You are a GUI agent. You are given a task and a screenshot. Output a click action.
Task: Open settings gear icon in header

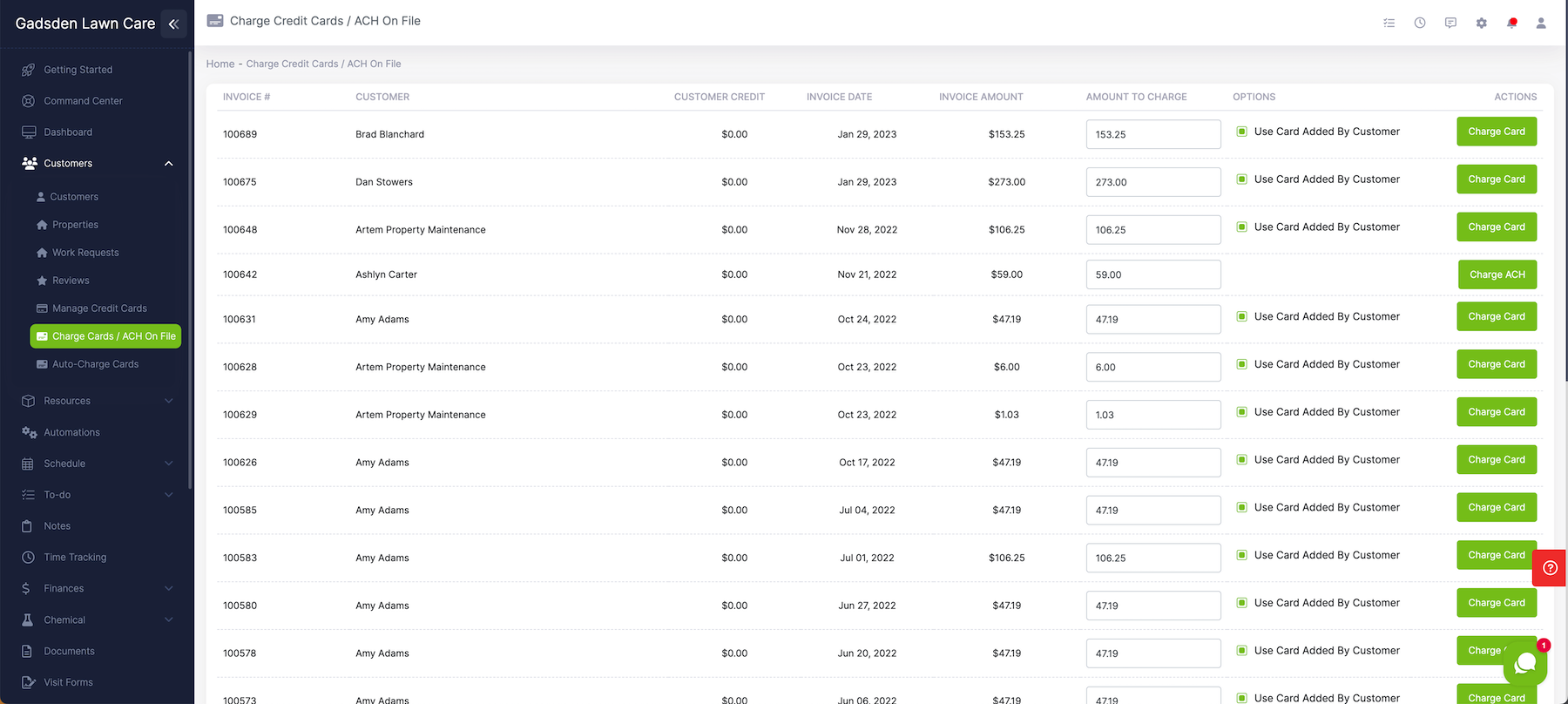(x=1481, y=23)
